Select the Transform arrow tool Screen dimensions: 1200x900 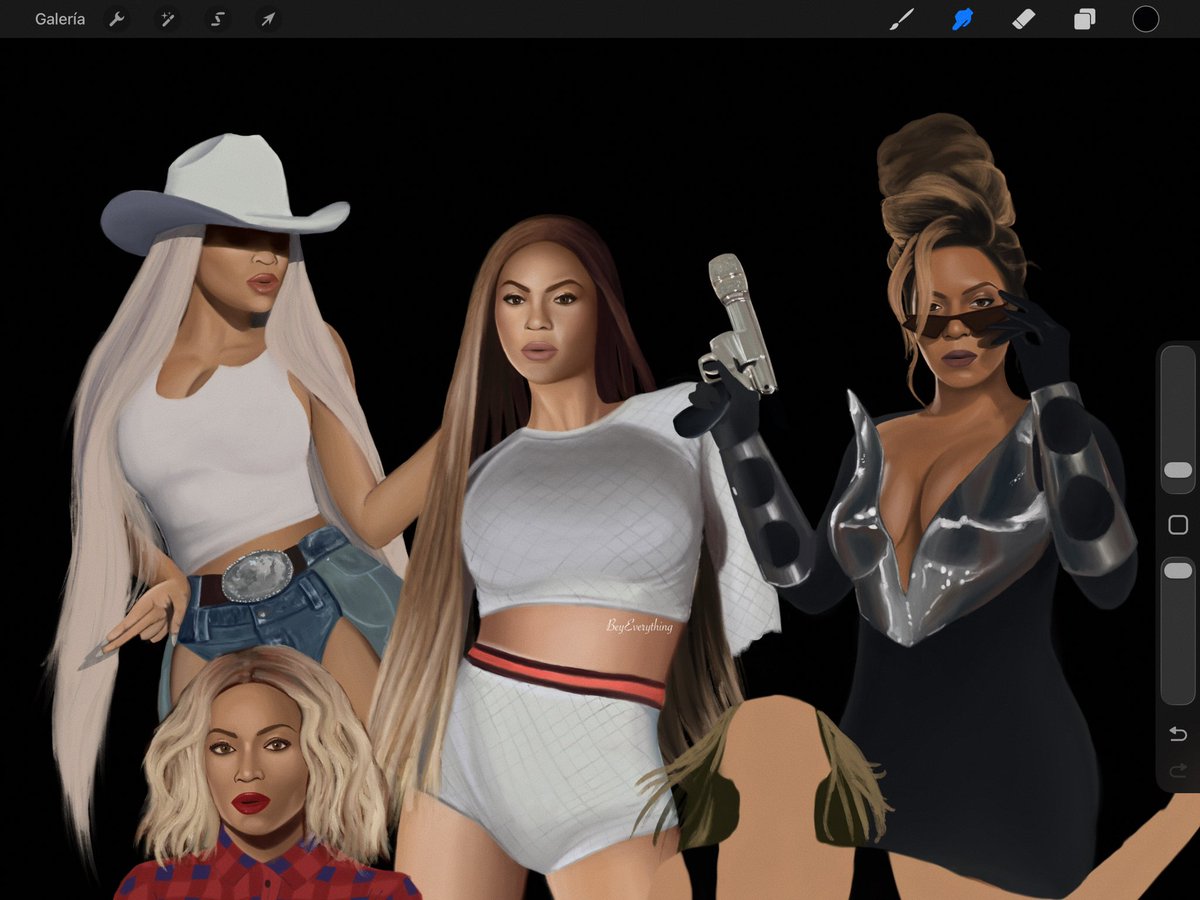tap(267, 19)
